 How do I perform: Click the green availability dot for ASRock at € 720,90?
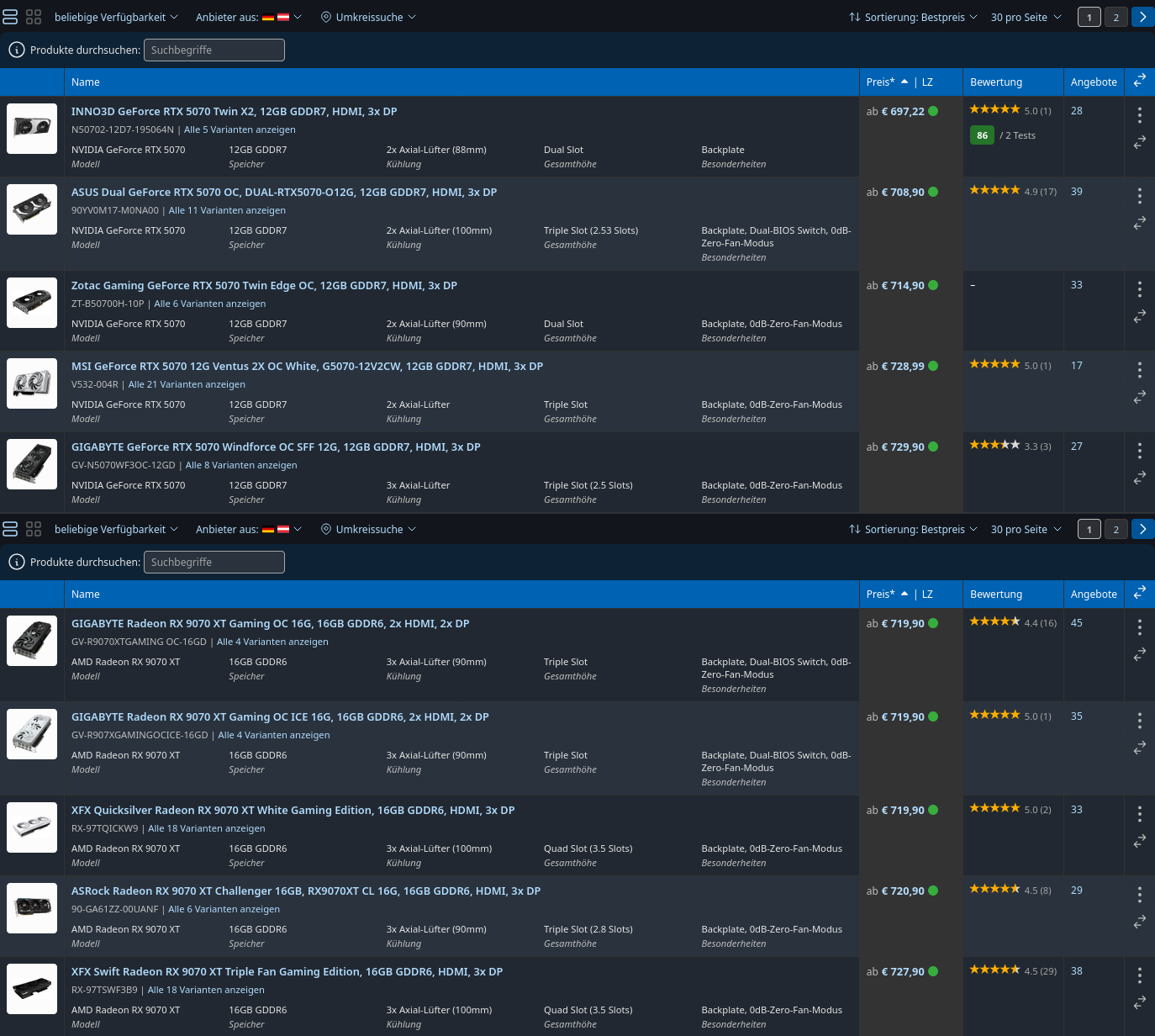pos(933,891)
